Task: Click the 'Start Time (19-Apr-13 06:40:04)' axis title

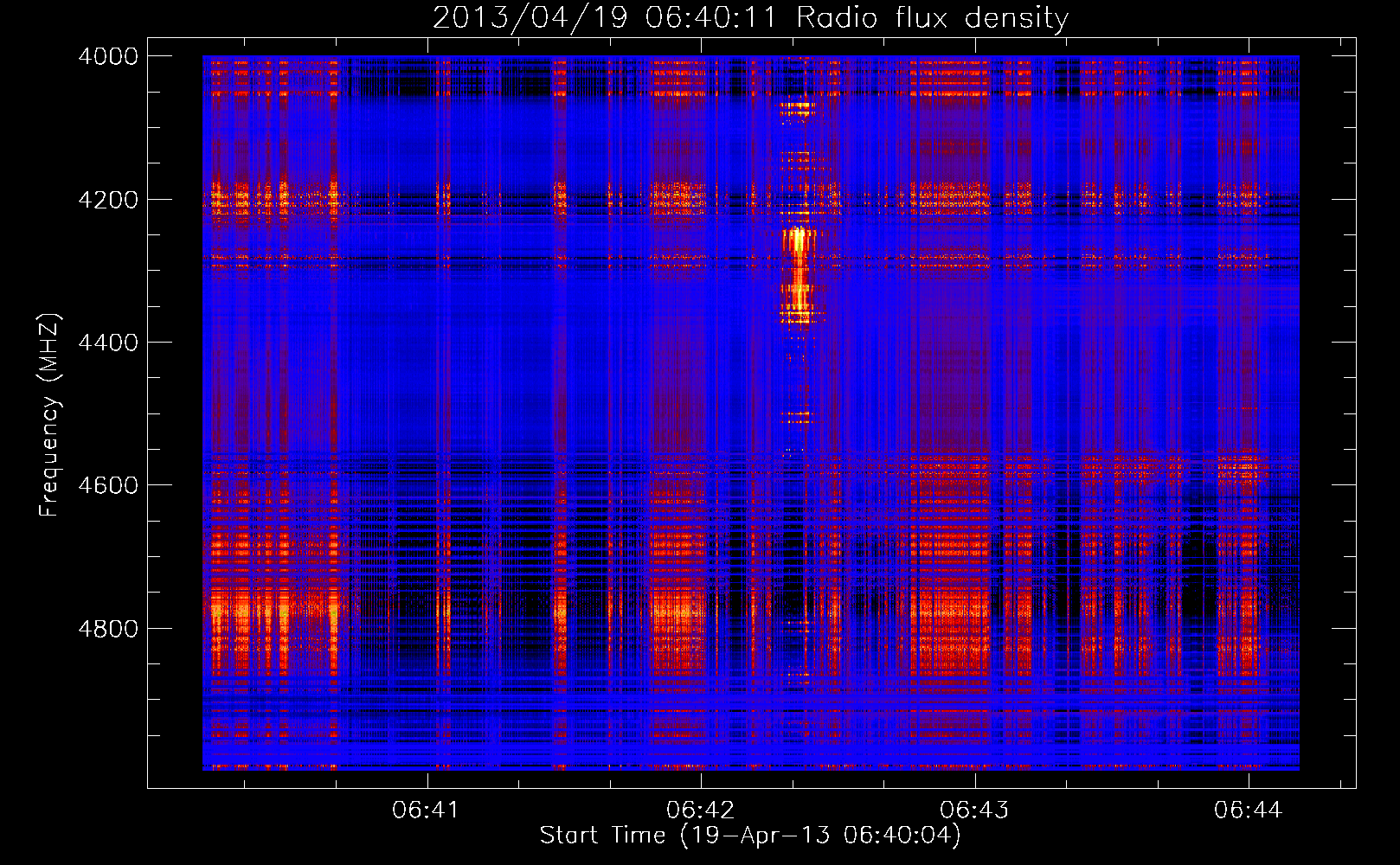Action: (750, 836)
